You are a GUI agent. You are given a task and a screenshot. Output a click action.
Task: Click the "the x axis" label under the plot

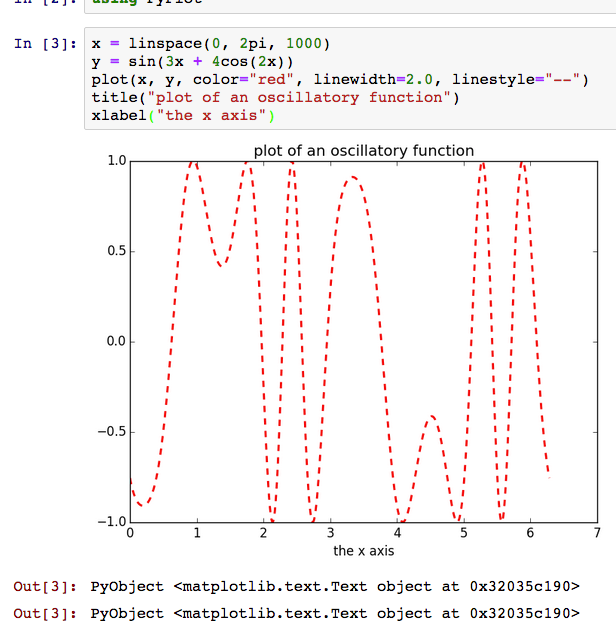364,551
